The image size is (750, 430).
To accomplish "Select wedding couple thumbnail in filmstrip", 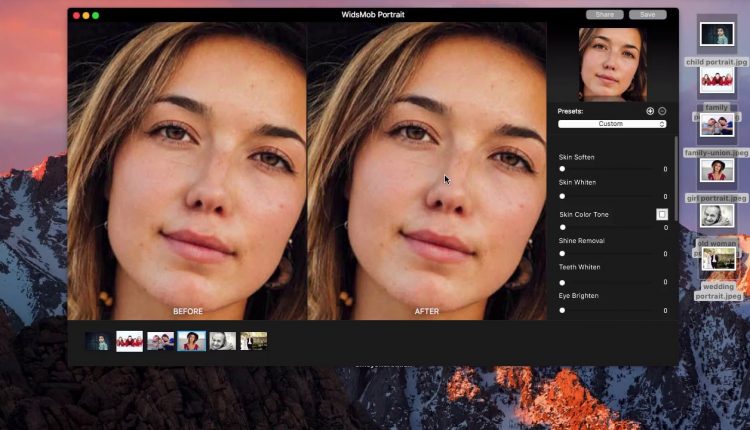I will [x=254, y=342].
